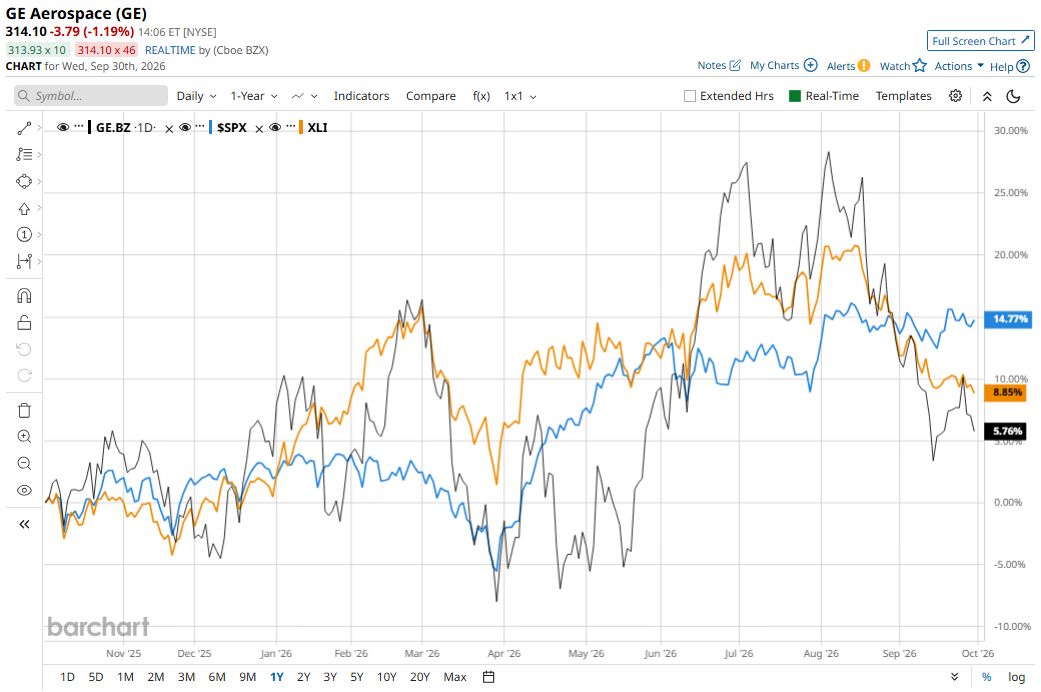This screenshot has width=1041, height=692.
Task: Open the Indicators menu
Action: tap(361, 96)
